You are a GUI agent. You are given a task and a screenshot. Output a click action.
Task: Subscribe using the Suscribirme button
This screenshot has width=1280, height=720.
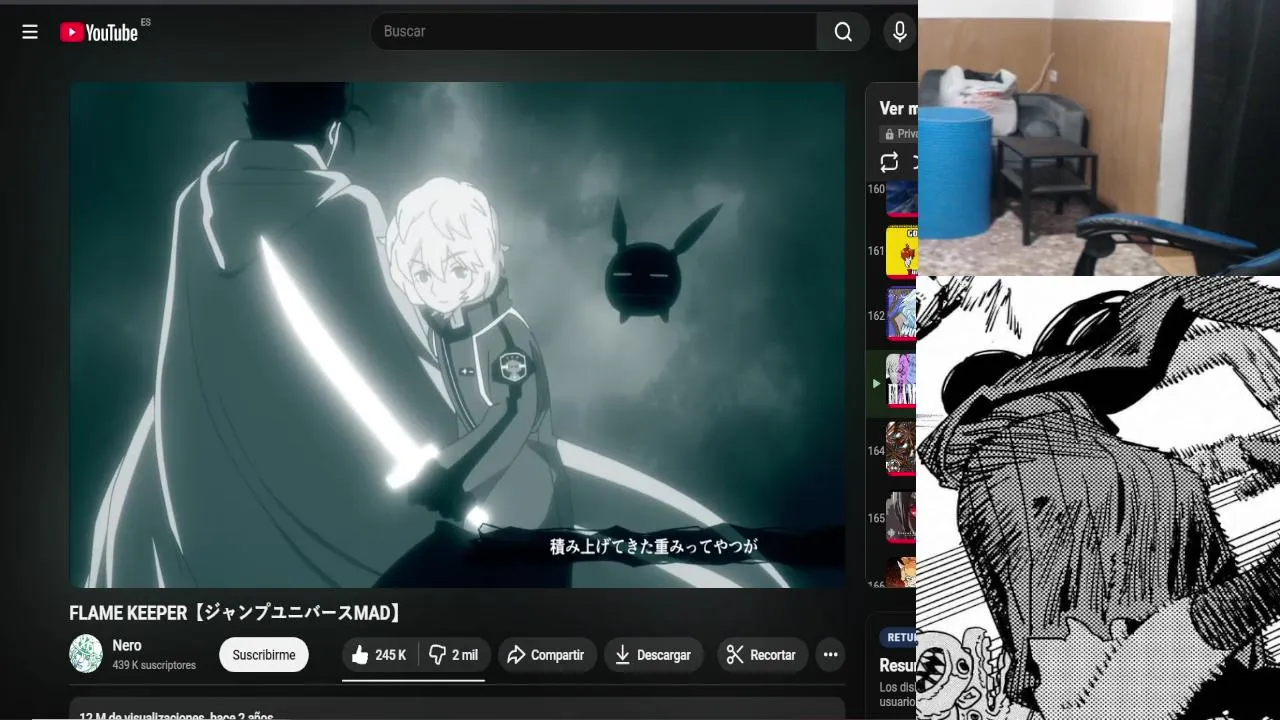click(264, 655)
